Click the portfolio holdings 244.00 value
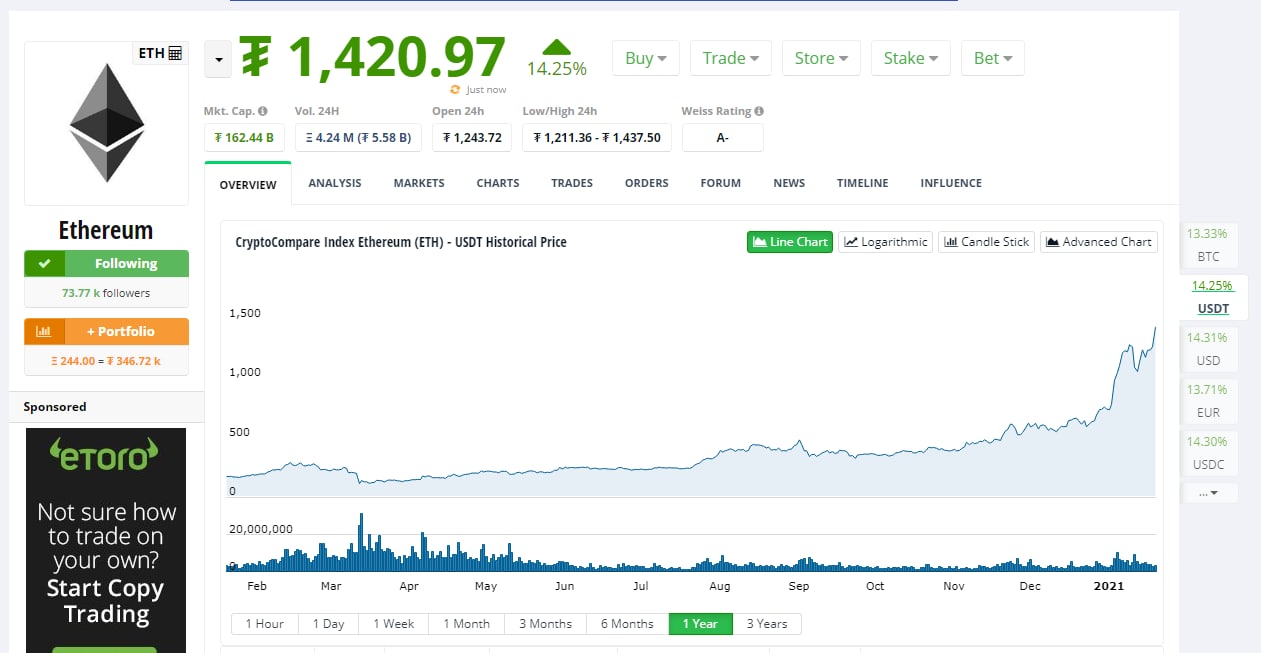This screenshot has height=653, width=1261. point(72,361)
